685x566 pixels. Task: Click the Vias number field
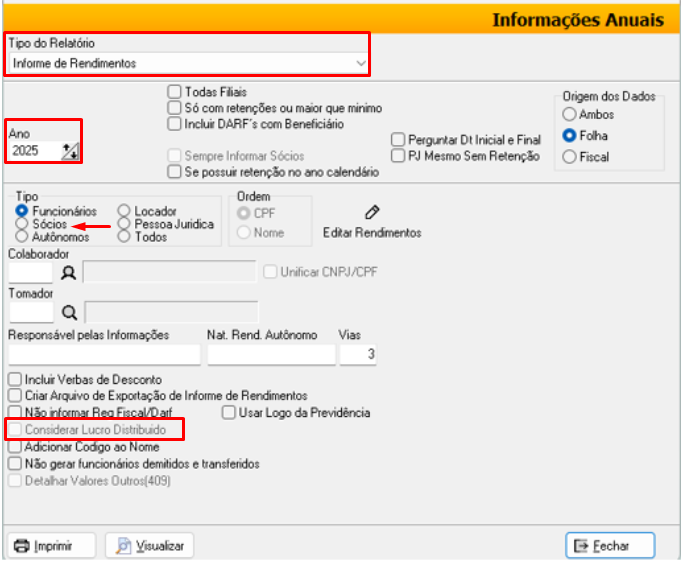357,355
